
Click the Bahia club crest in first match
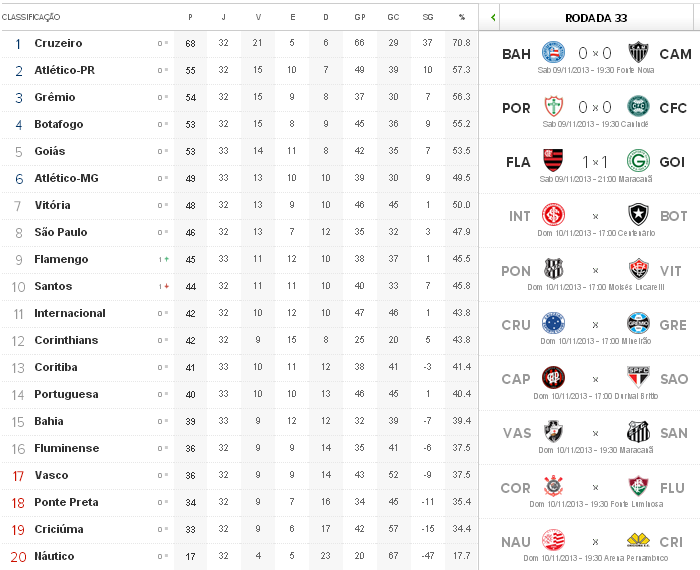pos(552,52)
